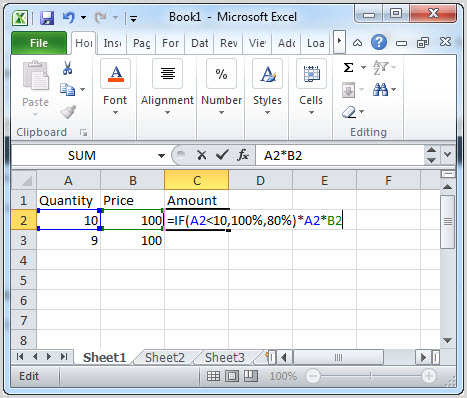
Task: Switch to the Review ribbon tab
Action: 229,43
